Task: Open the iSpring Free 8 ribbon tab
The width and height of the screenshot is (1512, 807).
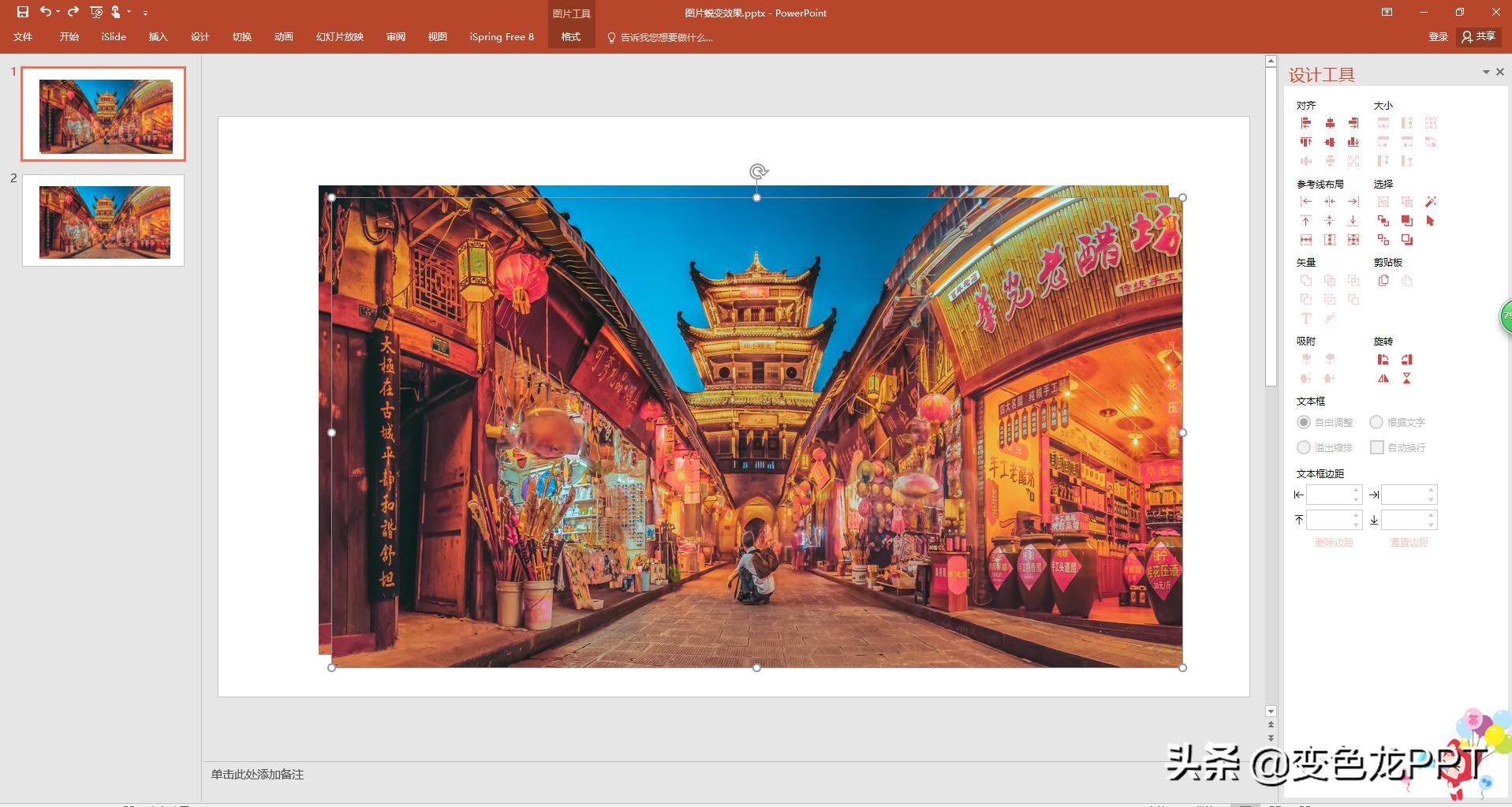Action: [502, 36]
